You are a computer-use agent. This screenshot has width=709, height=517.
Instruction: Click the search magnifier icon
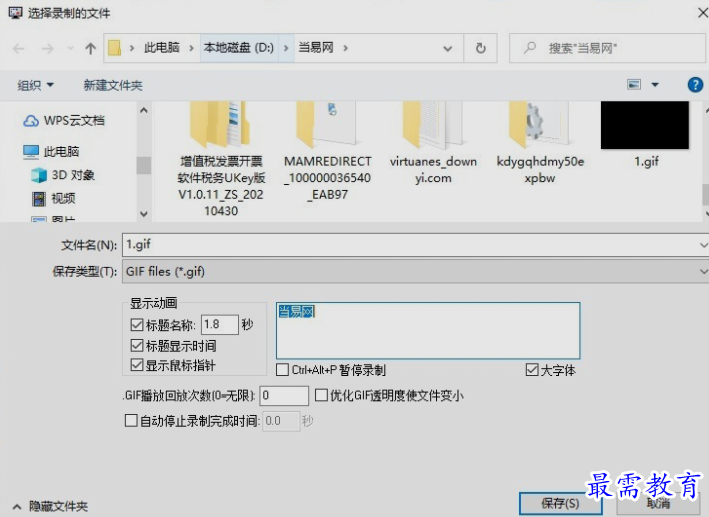pos(529,47)
